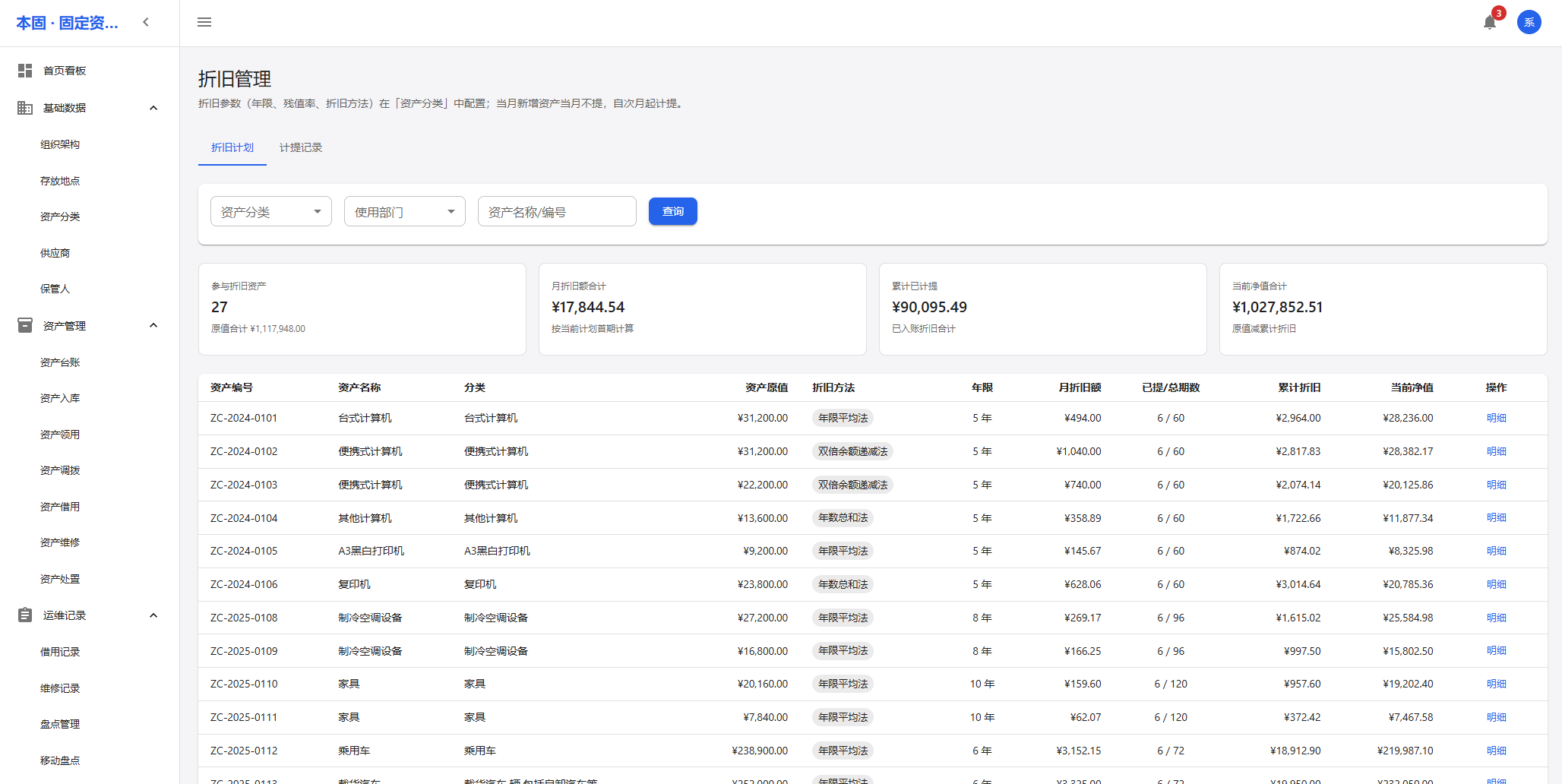This screenshot has width=1562, height=784.
Task: Focus the 资产名称/编号 search field
Action: point(557,212)
